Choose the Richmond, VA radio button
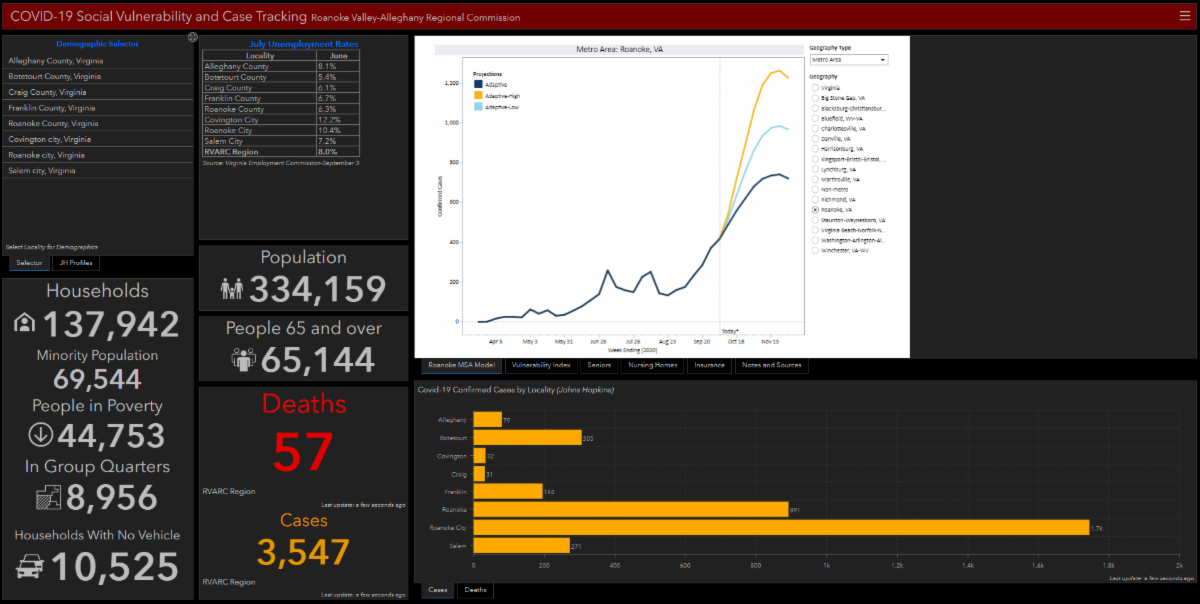 pyautogui.click(x=815, y=199)
